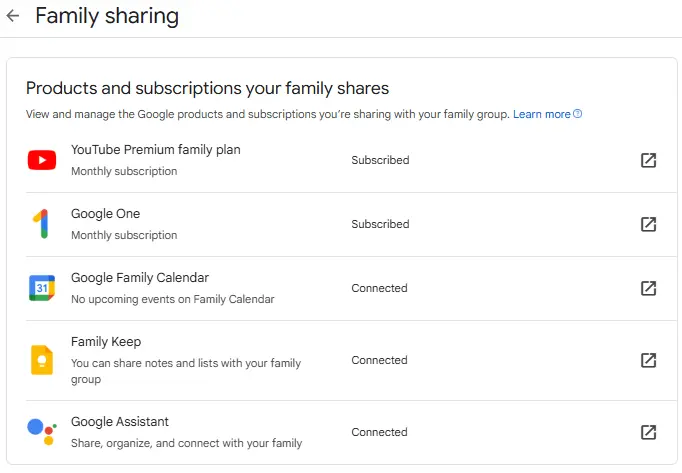Image resolution: width=682 pixels, height=473 pixels.
Task: Open Google Assistant external link icon
Action: click(648, 432)
